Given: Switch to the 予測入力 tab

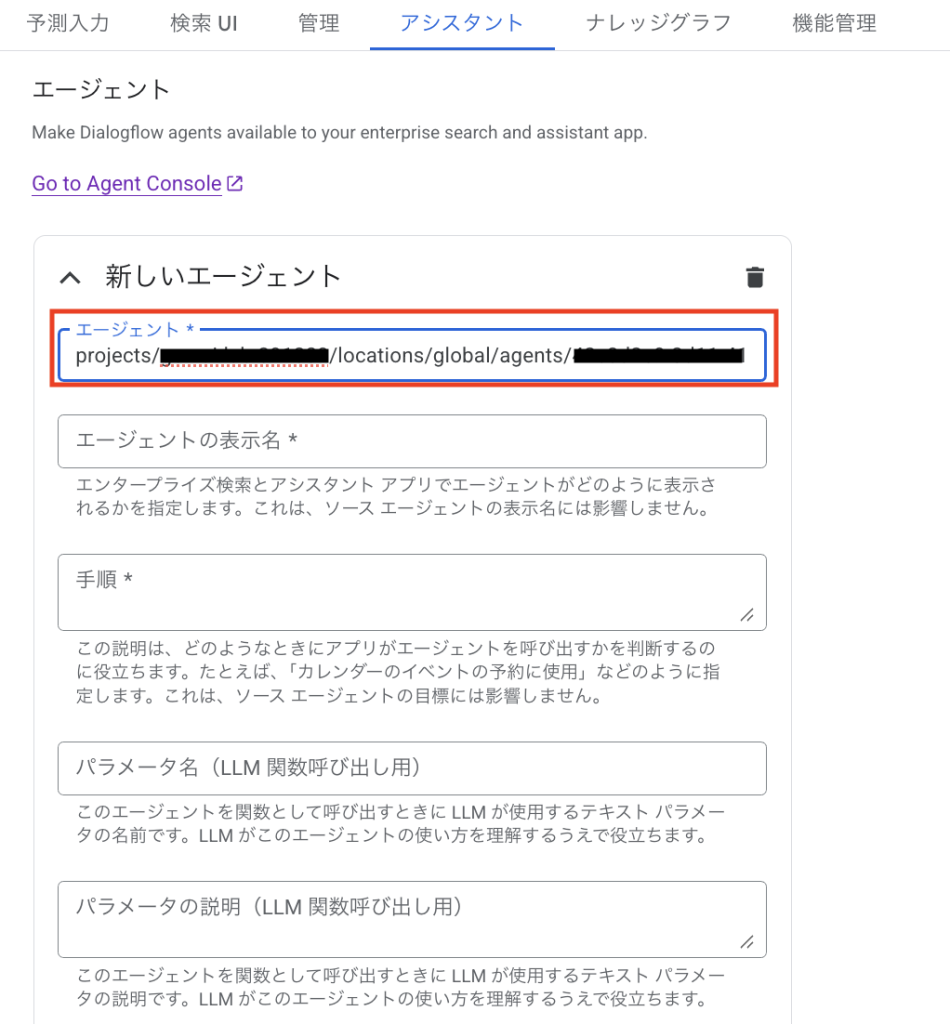Looking at the screenshot, I should point(69,23).
